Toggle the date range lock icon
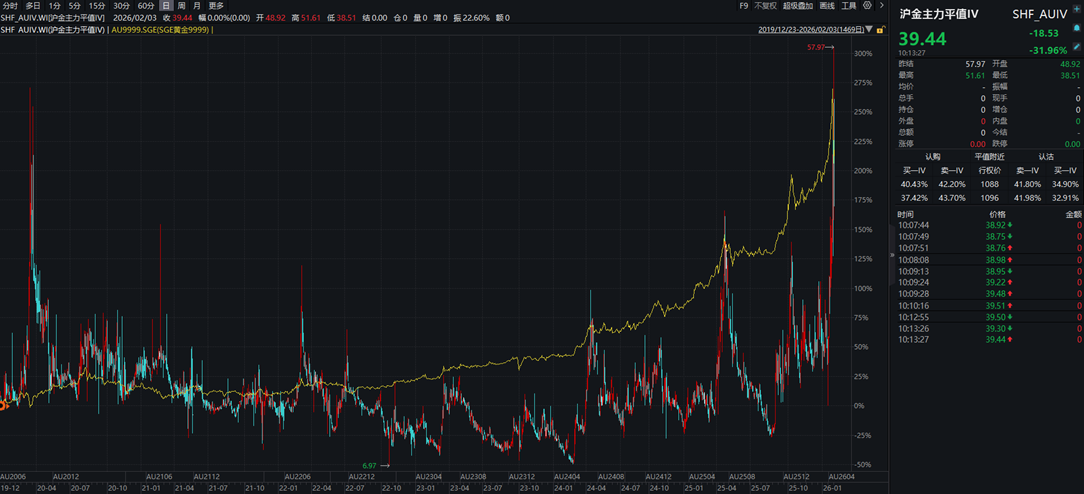The height and width of the screenshot is (494, 1084). pos(882,30)
